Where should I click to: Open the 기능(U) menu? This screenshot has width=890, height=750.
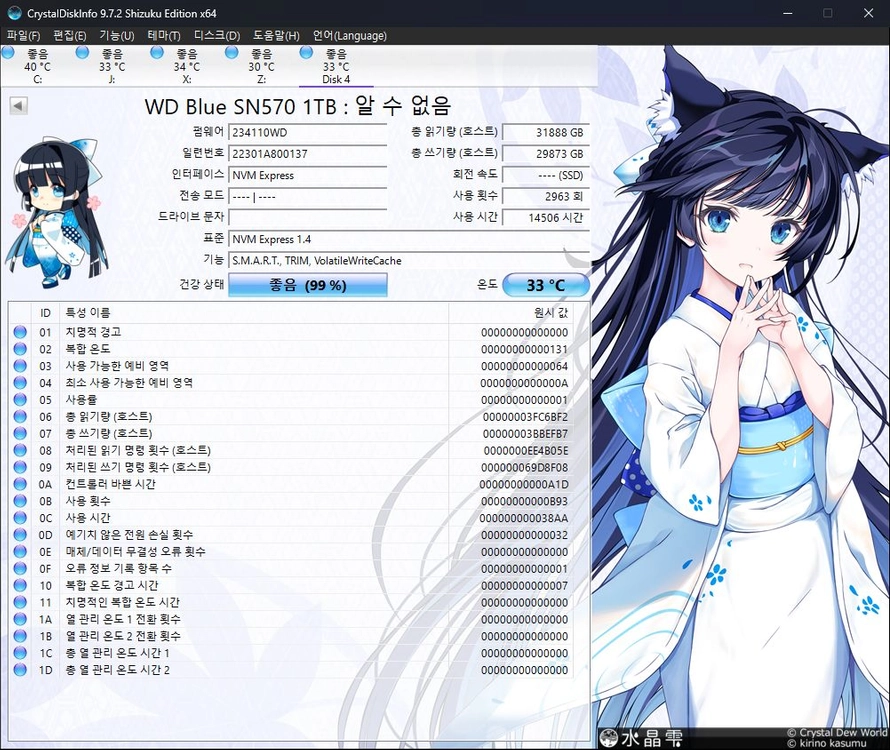tap(117, 36)
